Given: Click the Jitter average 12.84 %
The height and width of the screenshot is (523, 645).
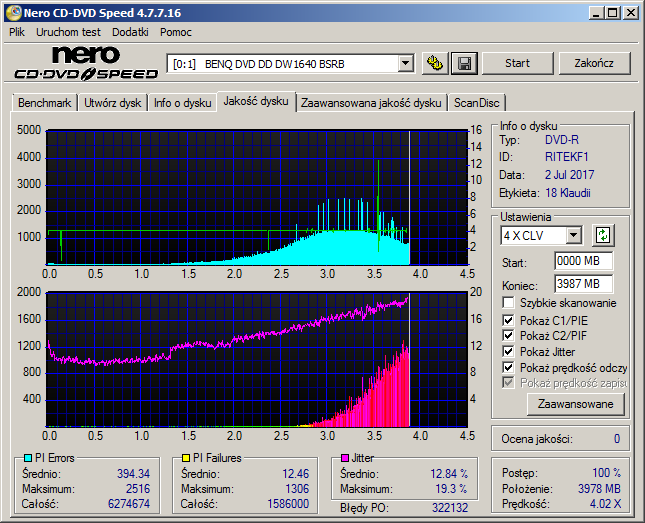Looking at the screenshot, I should click(449, 474).
